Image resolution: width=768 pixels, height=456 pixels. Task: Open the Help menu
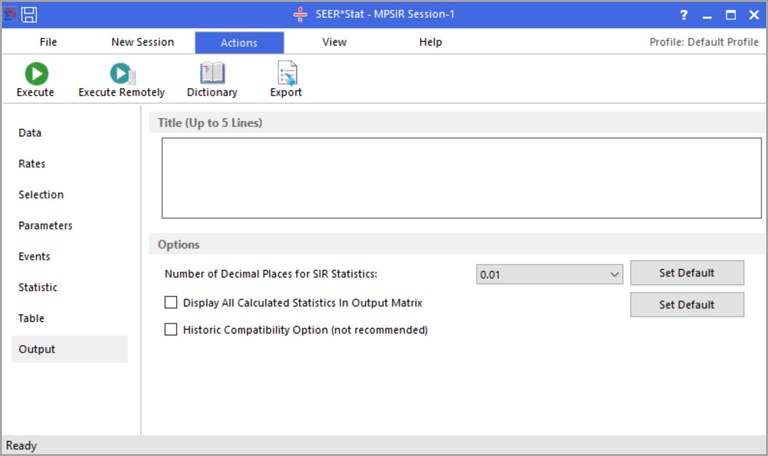pos(430,42)
